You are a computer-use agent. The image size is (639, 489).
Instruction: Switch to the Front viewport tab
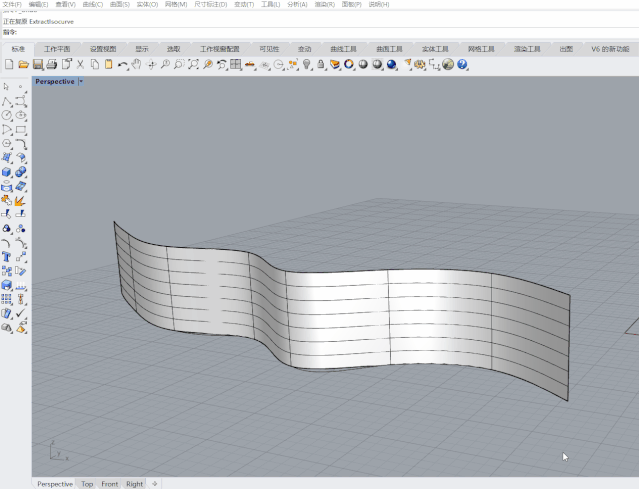[x=109, y=484]
